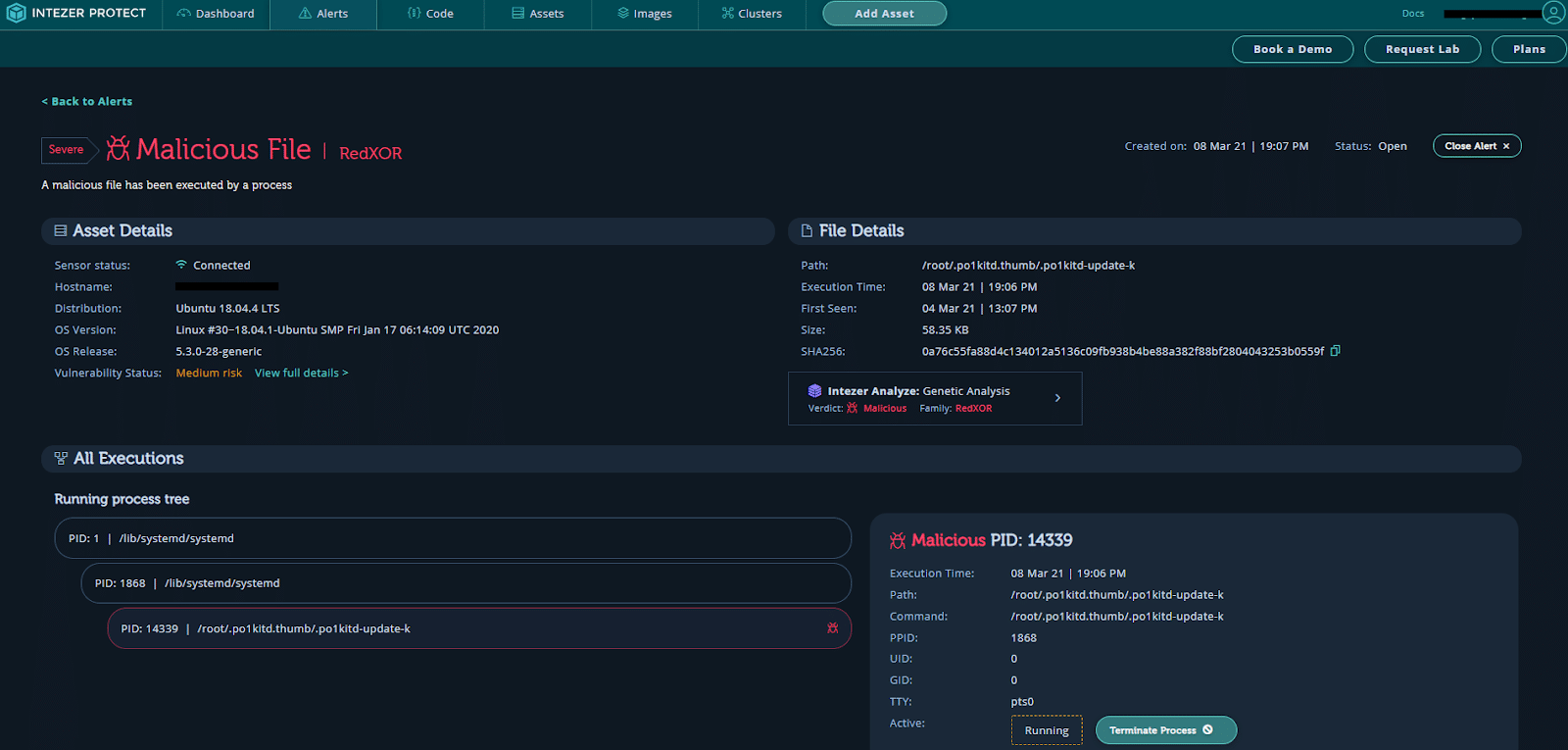The width and height of the screenshot is (1568, 750).
Task: Open the Dashboard tab
Action: (x=216, y=14)
